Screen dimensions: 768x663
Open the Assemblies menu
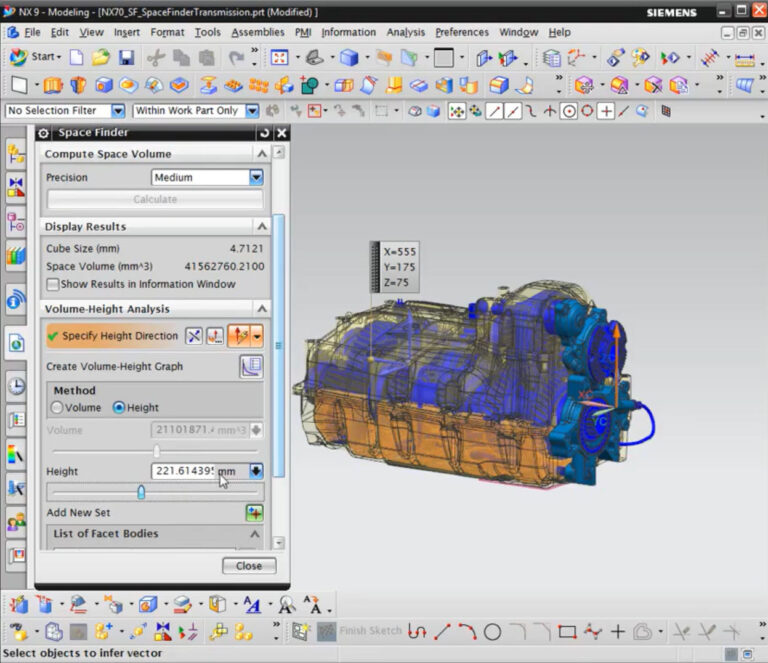tap(258, 32)
